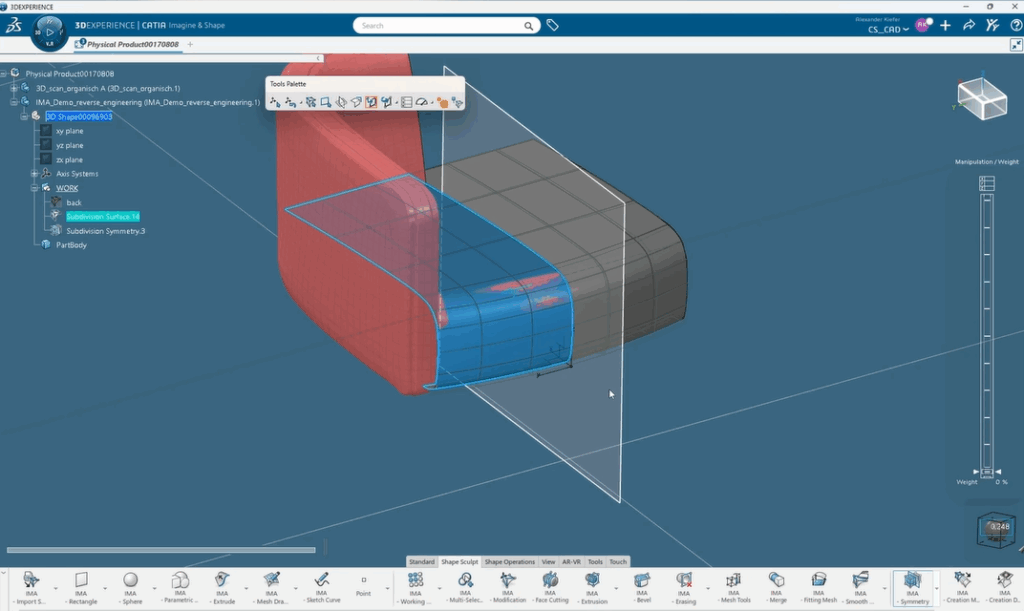
Task: Open the AR-VR tab
Action: click(x=572, y=562)
